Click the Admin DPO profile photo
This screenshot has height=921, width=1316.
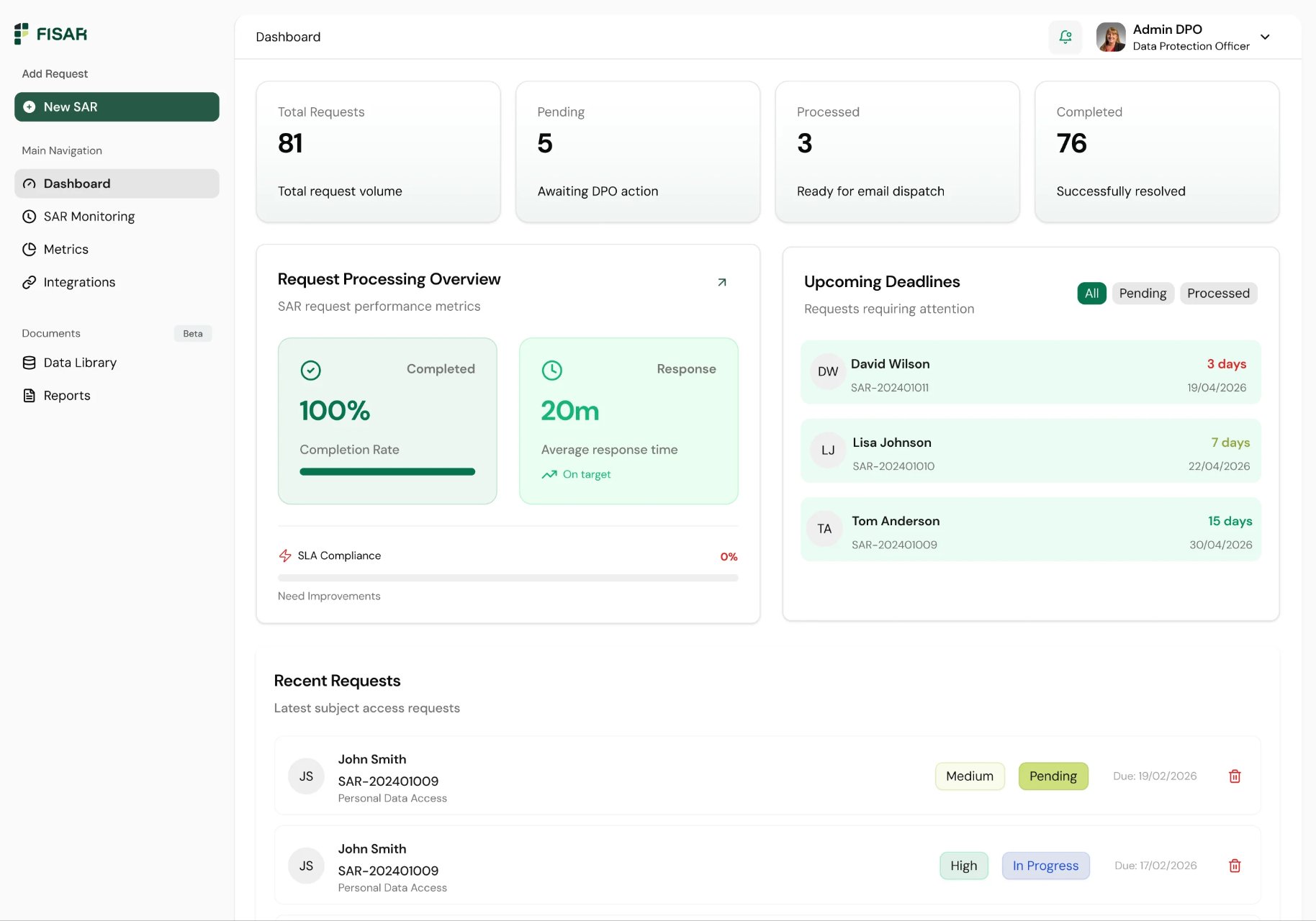coord(1111,37)
